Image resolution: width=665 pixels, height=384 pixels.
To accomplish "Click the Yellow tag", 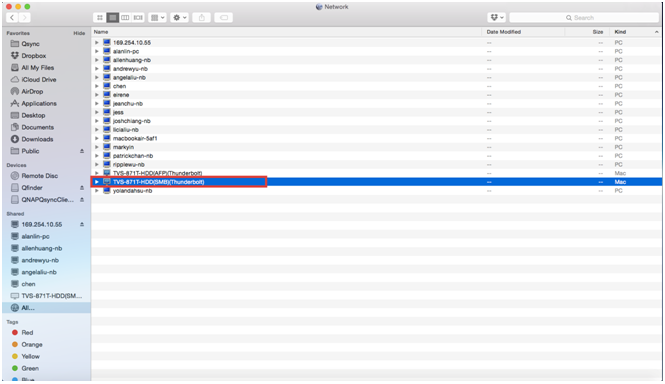I will (31, 356).
